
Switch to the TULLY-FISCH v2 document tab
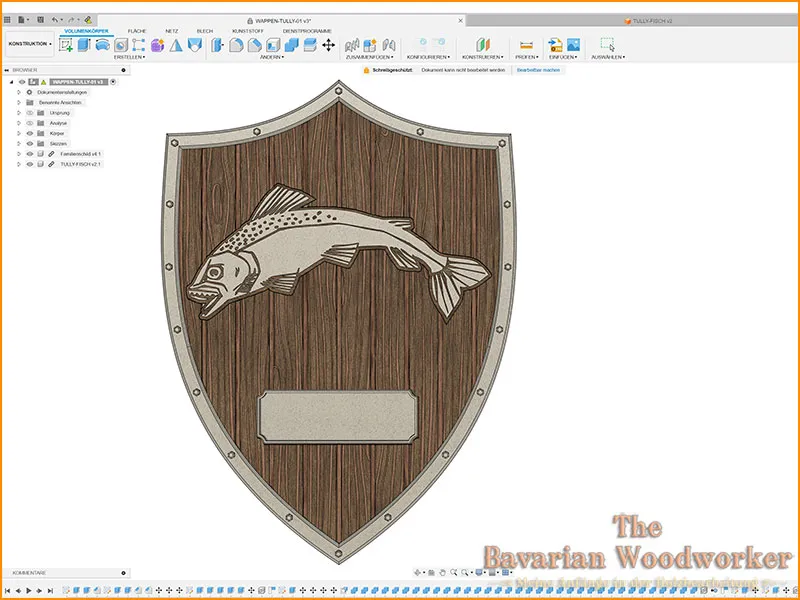(x=648, y=21)
